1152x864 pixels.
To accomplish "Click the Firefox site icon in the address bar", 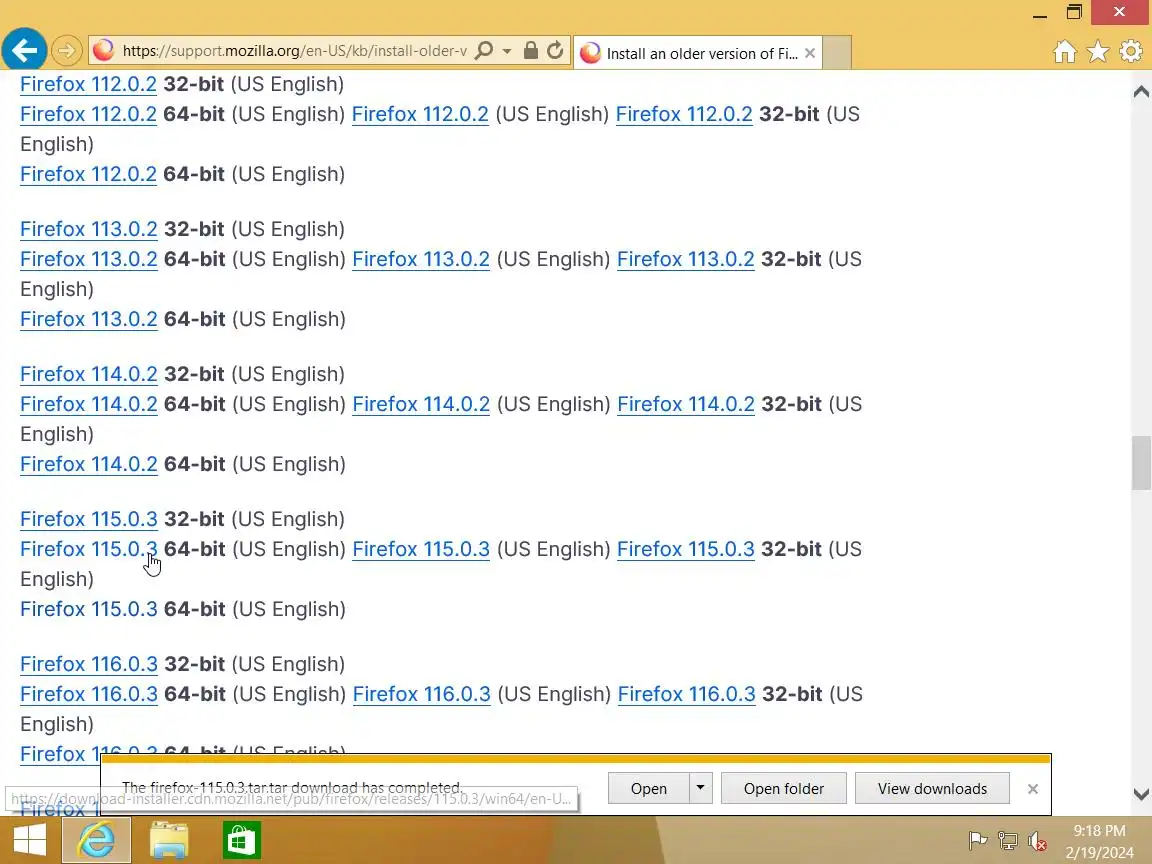I will point(104,50).
